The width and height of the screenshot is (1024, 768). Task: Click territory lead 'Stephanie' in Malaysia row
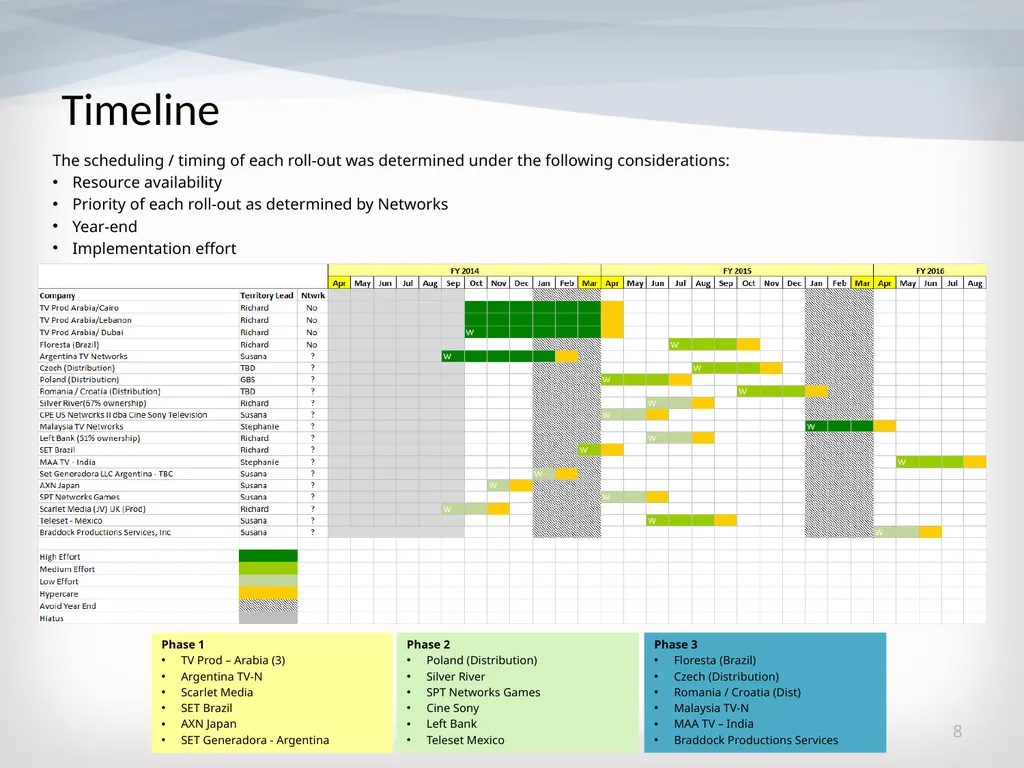259,426
